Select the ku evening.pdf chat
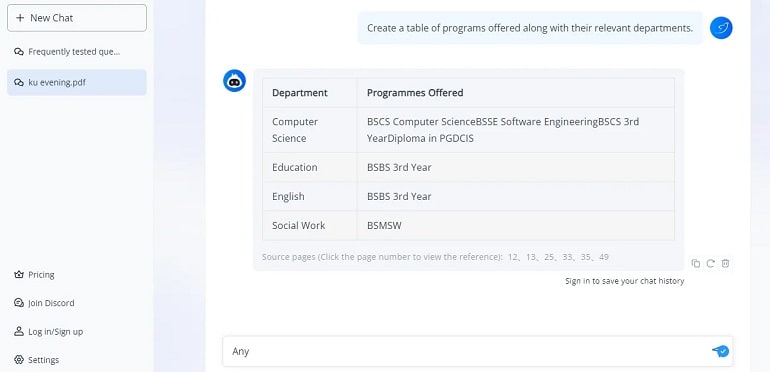The width and height of the screenshot is (770, 372). pos(77,82)
